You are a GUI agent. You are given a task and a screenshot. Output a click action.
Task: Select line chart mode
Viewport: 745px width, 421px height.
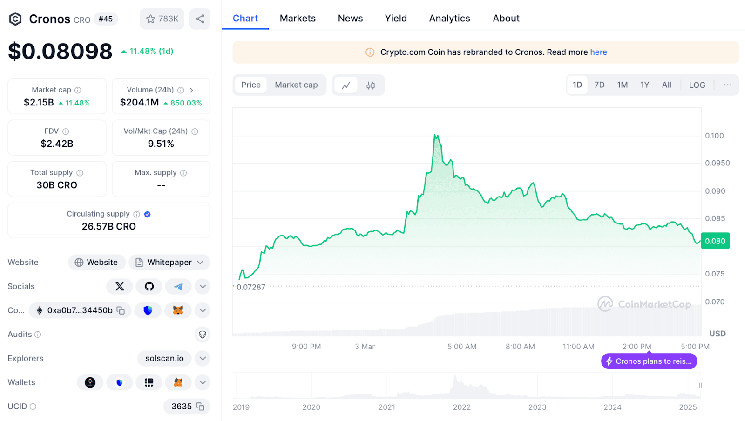[346, 86]
